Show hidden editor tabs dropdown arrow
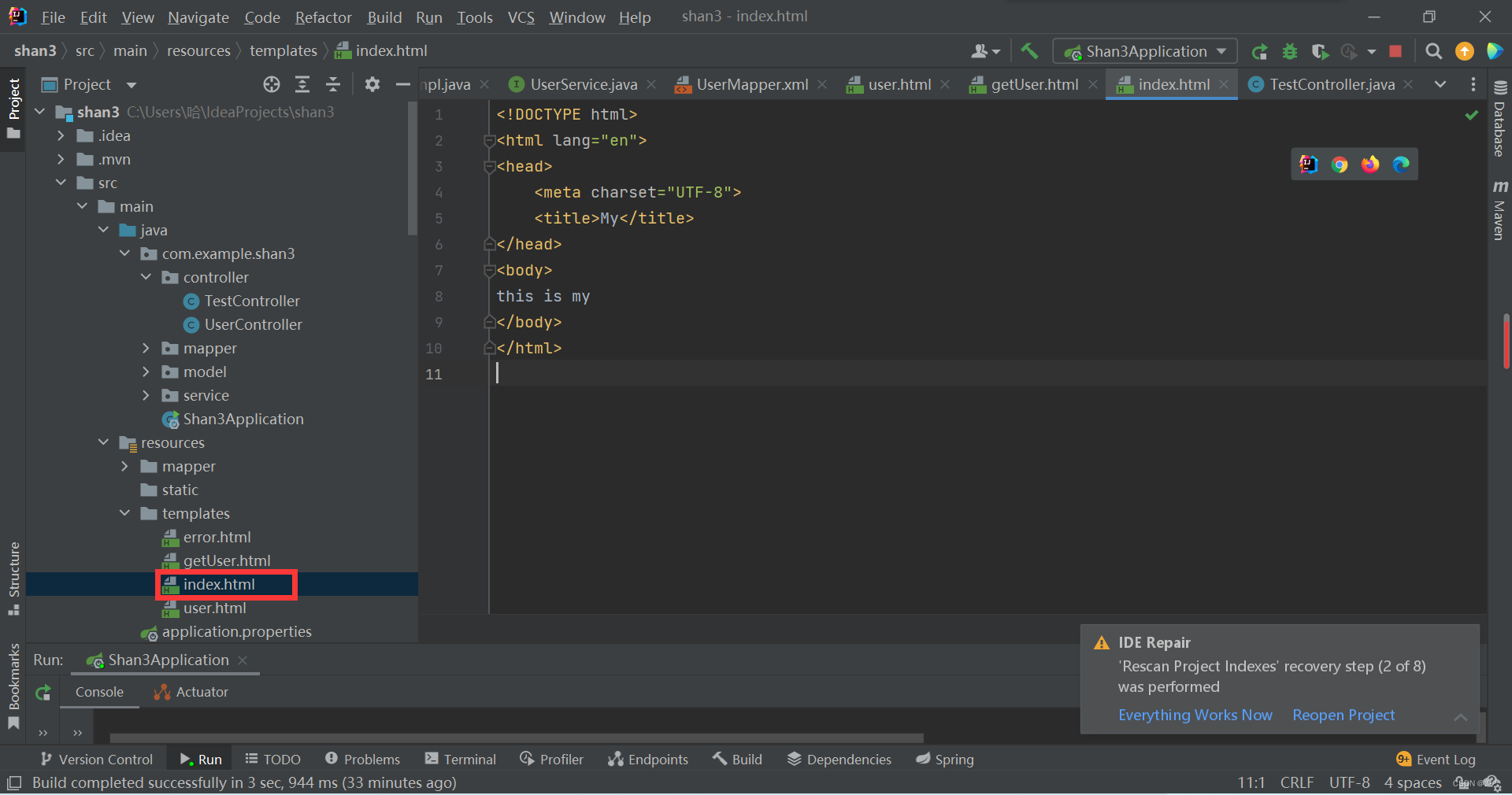 click(x=1440, y=84)
